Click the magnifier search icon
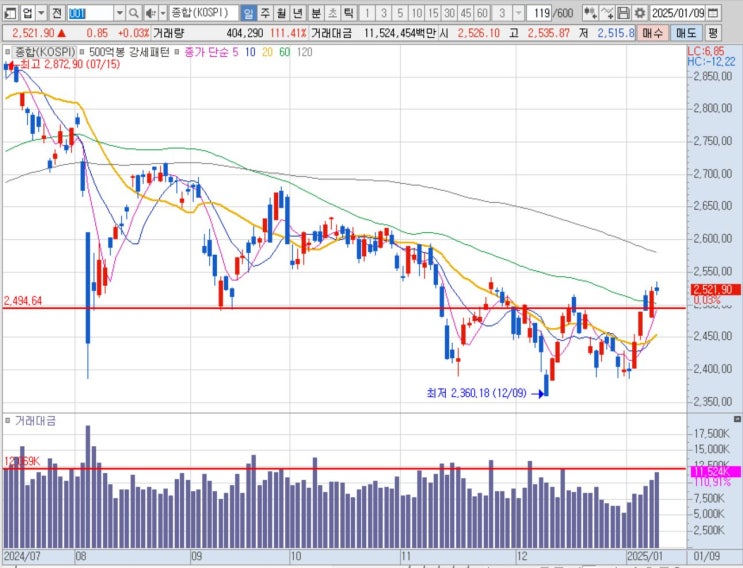This screenshot has height=568, width=743. pyautogui.click(x=134, y=13)
